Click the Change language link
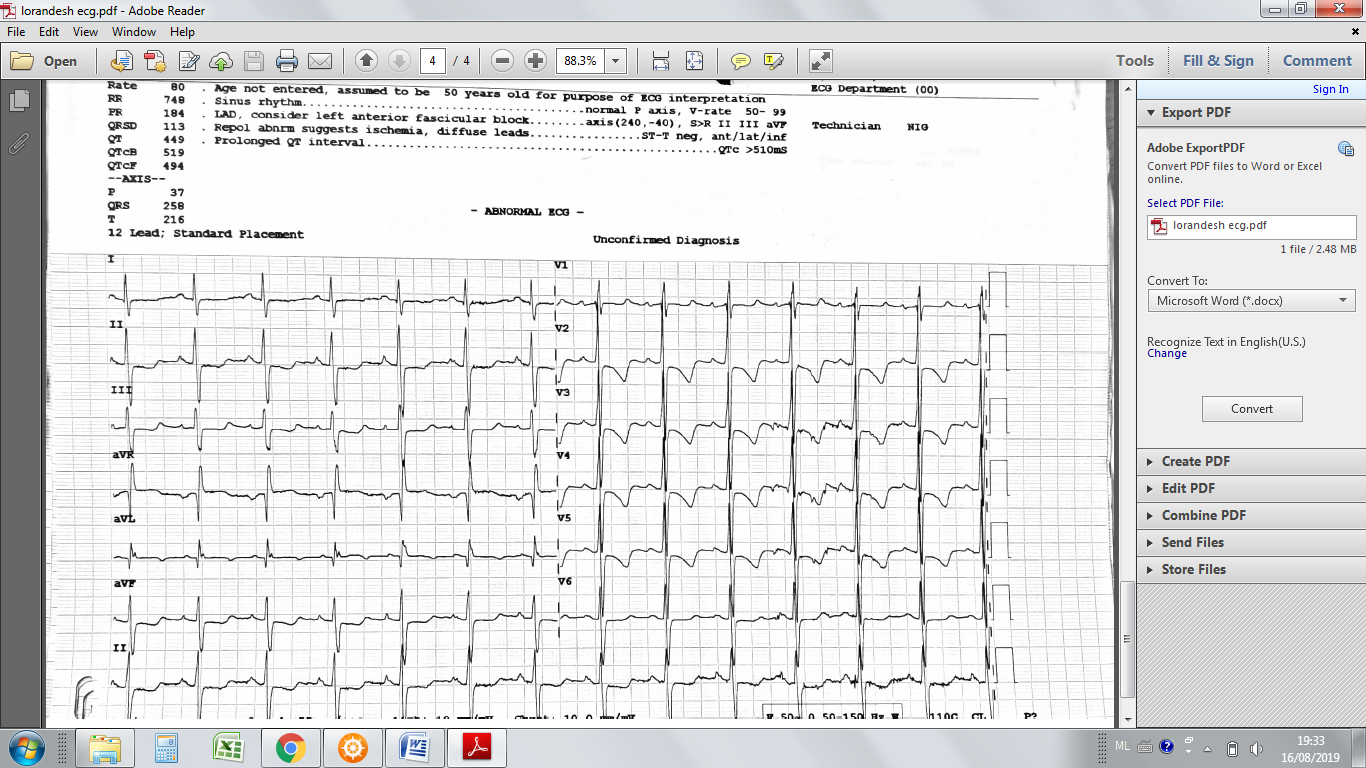 [x=1167, y=354]
